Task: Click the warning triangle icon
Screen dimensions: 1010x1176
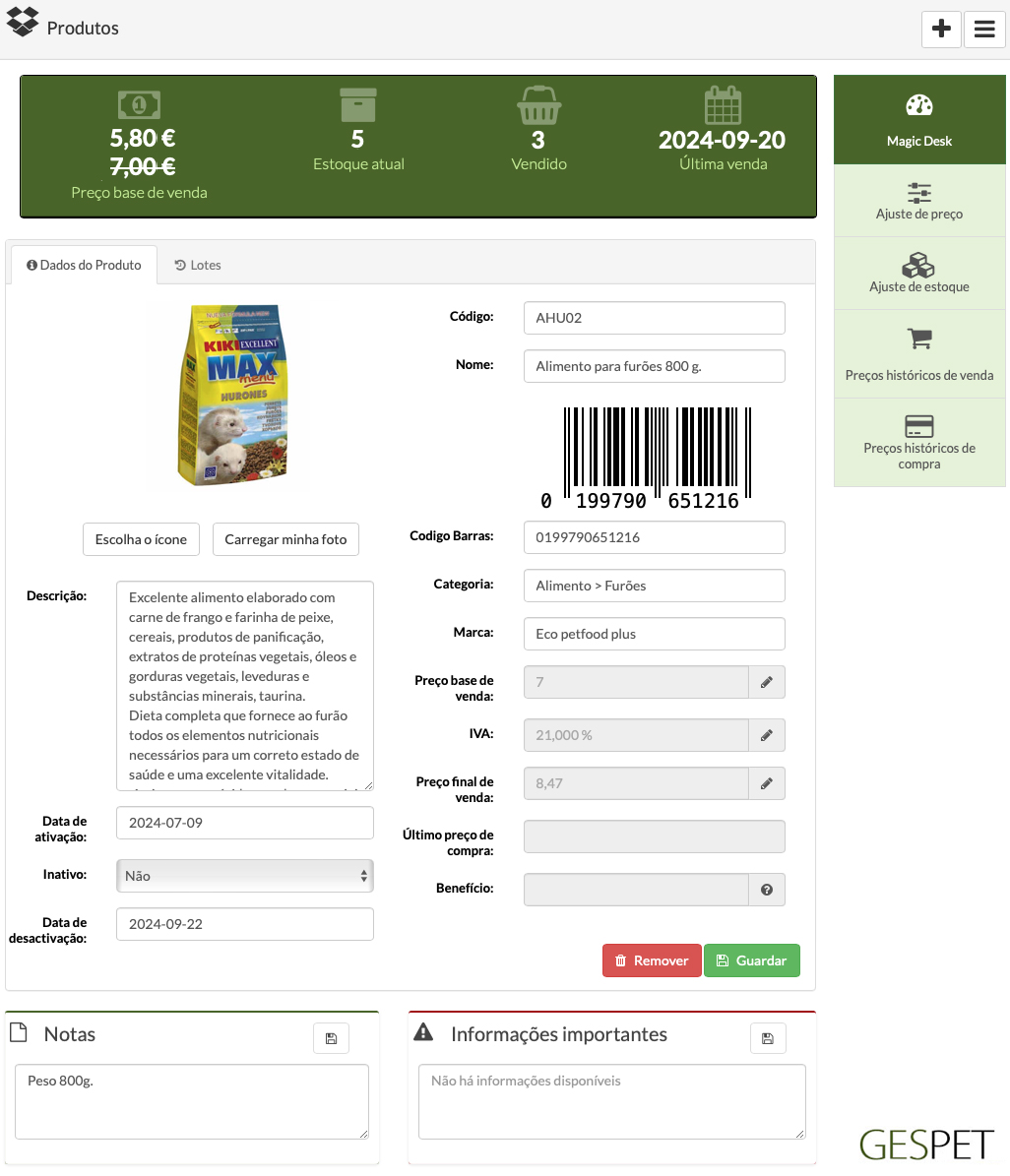Action: (x=423, y=1032)
